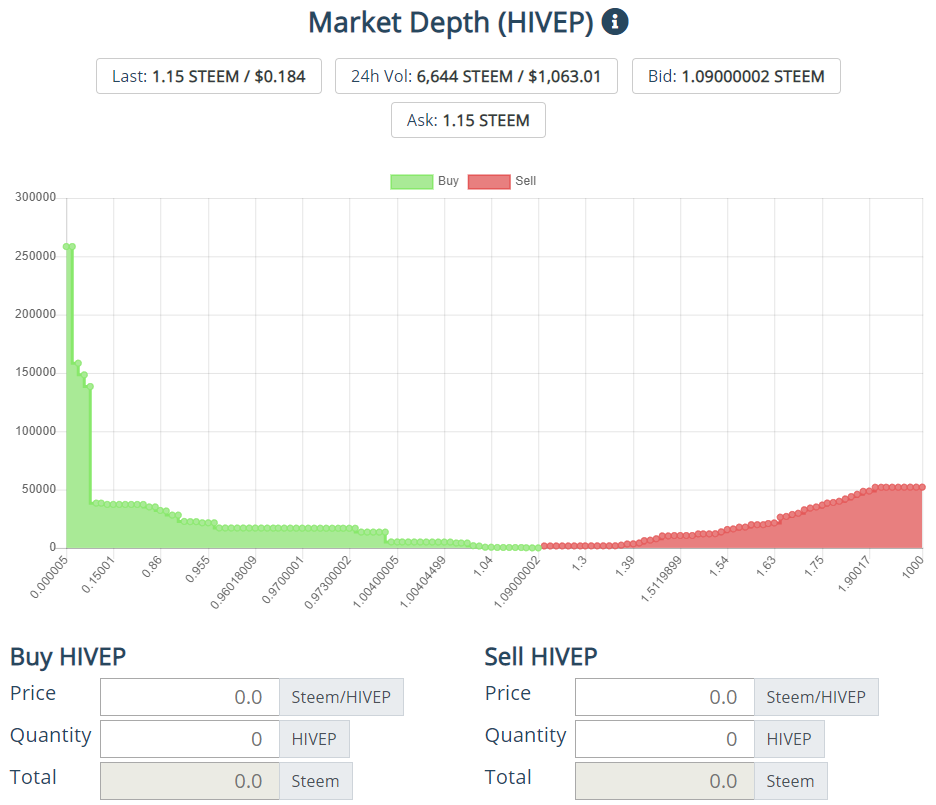Screen dimensions: 936x805
Task: Click the Market Depth (HIVEP) heading
Action: [x=451, y=23]
